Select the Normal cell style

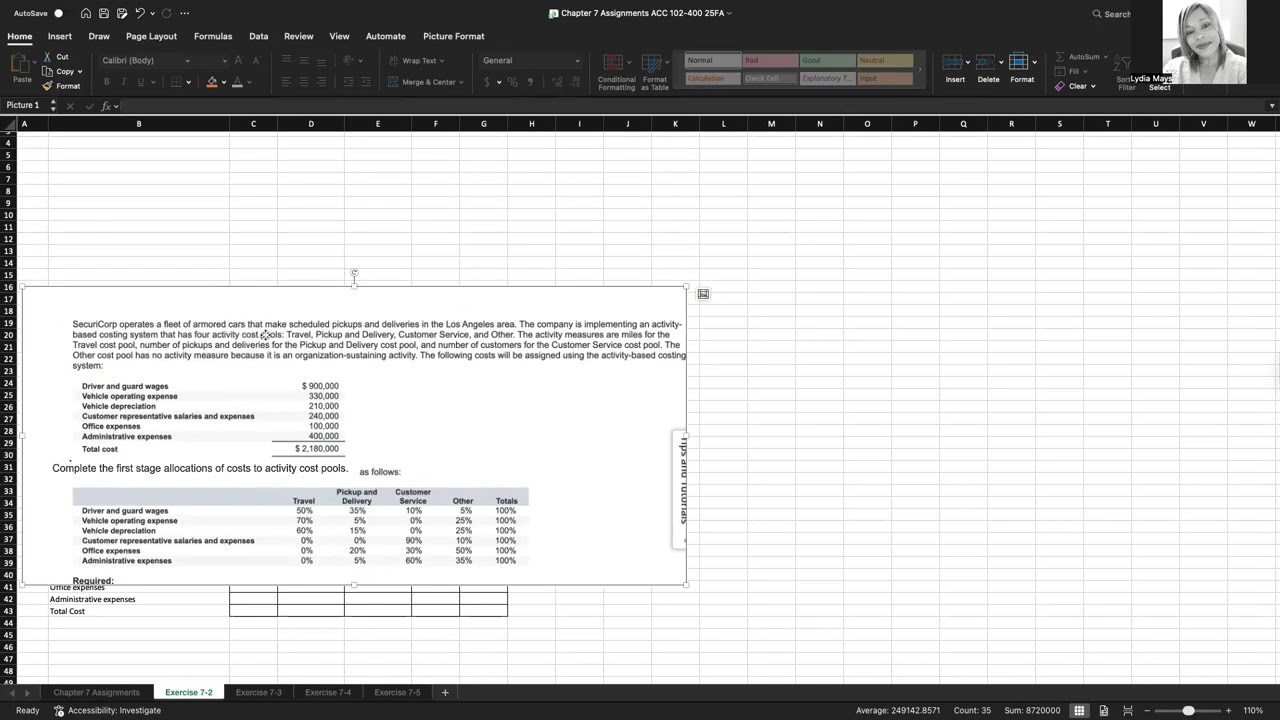tap(712, 60)
